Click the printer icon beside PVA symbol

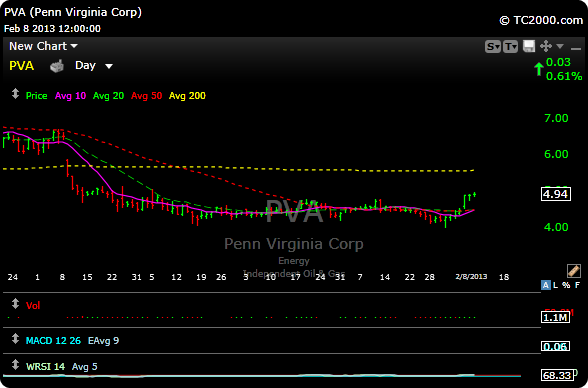(57, 66)
